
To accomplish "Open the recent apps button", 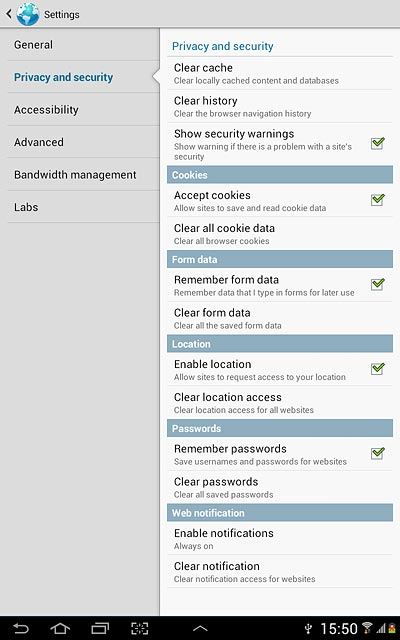I will tap(100, 628).
